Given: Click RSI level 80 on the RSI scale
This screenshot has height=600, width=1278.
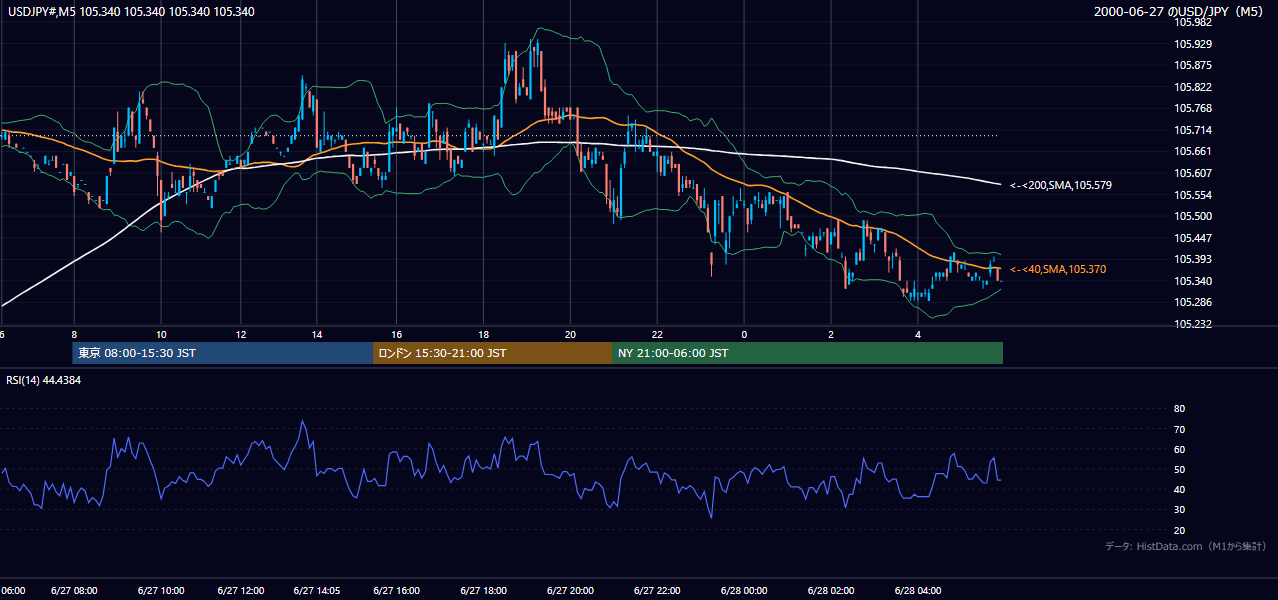Looking at the screenshot, I should click(1179, 409).
